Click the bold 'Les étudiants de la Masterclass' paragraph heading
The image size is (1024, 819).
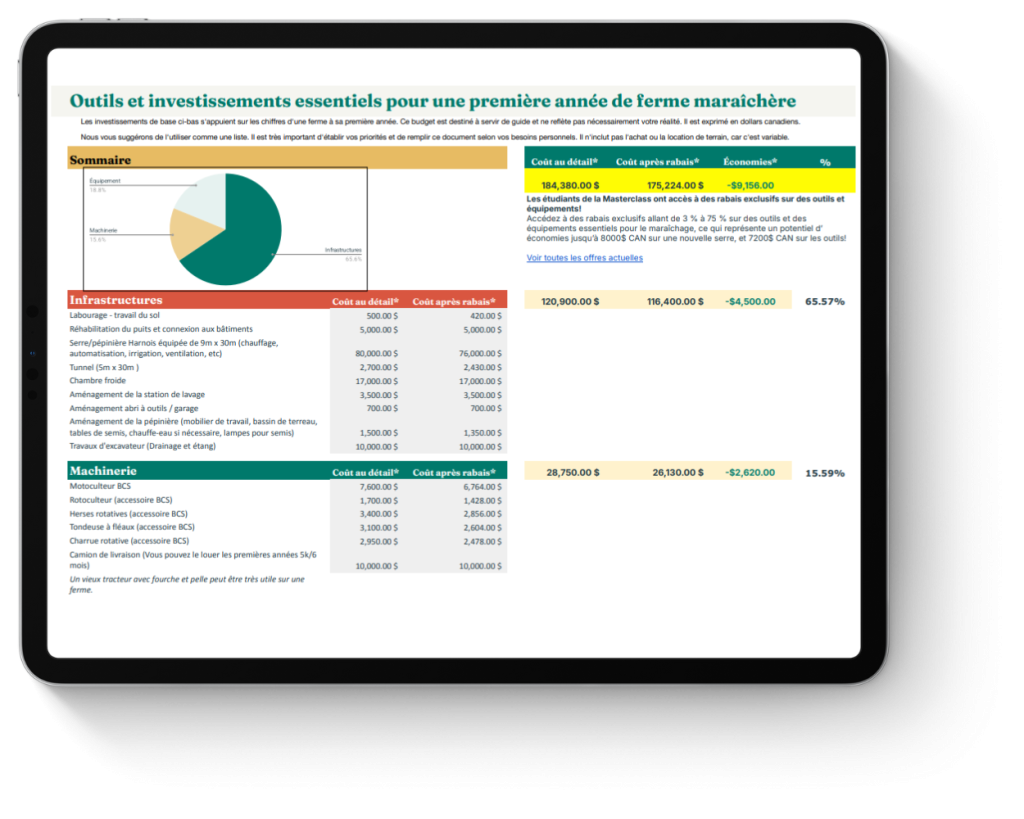(685, 204)
